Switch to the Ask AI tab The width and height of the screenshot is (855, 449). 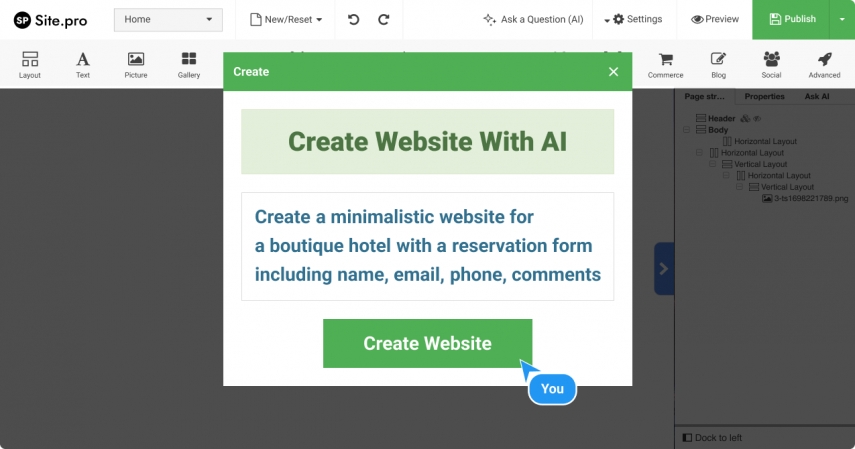[817, 97]
